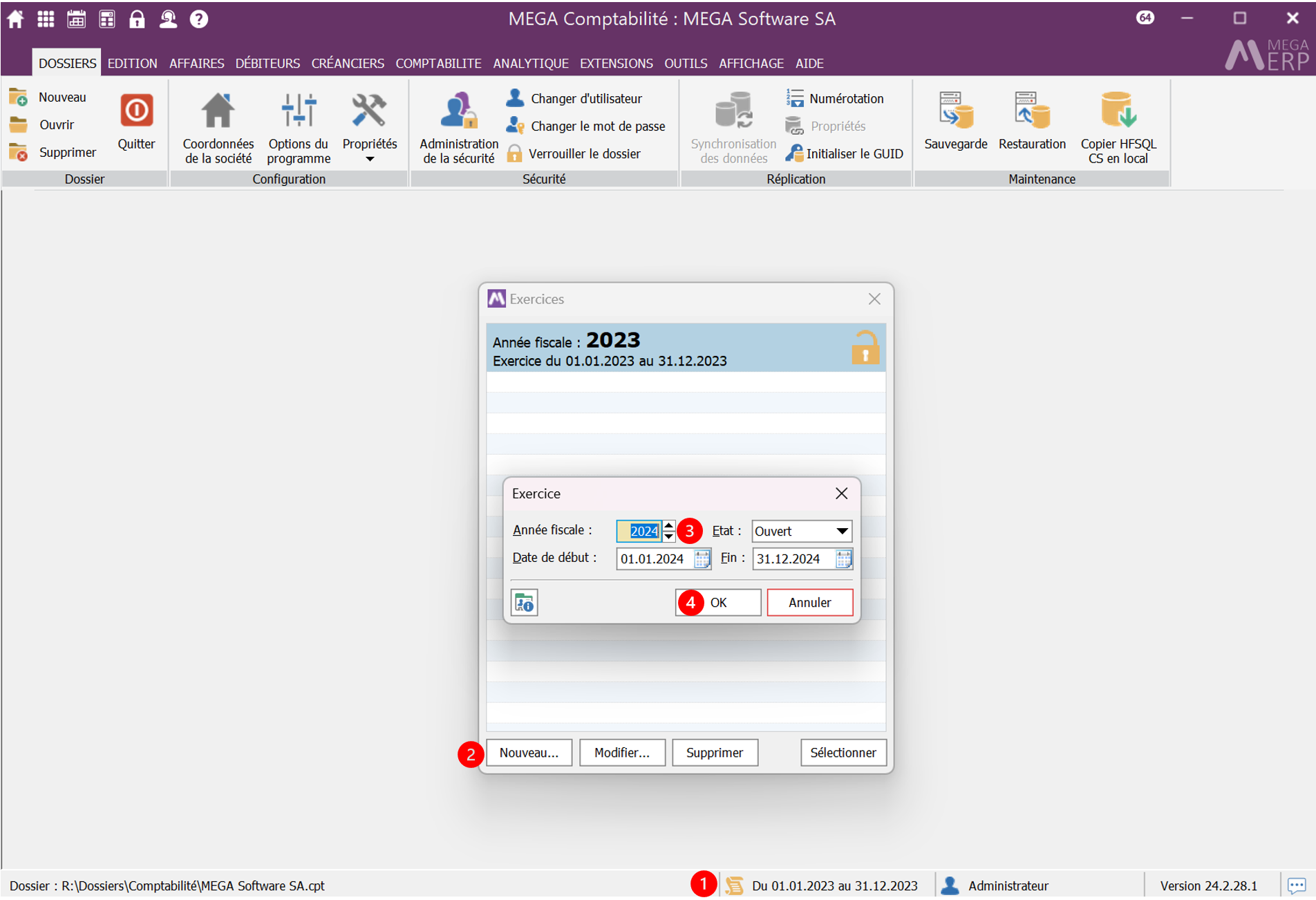The image size is (1316, 900).
Task: Open the COMPTABILITE menu tab
Action: point(438,63)
